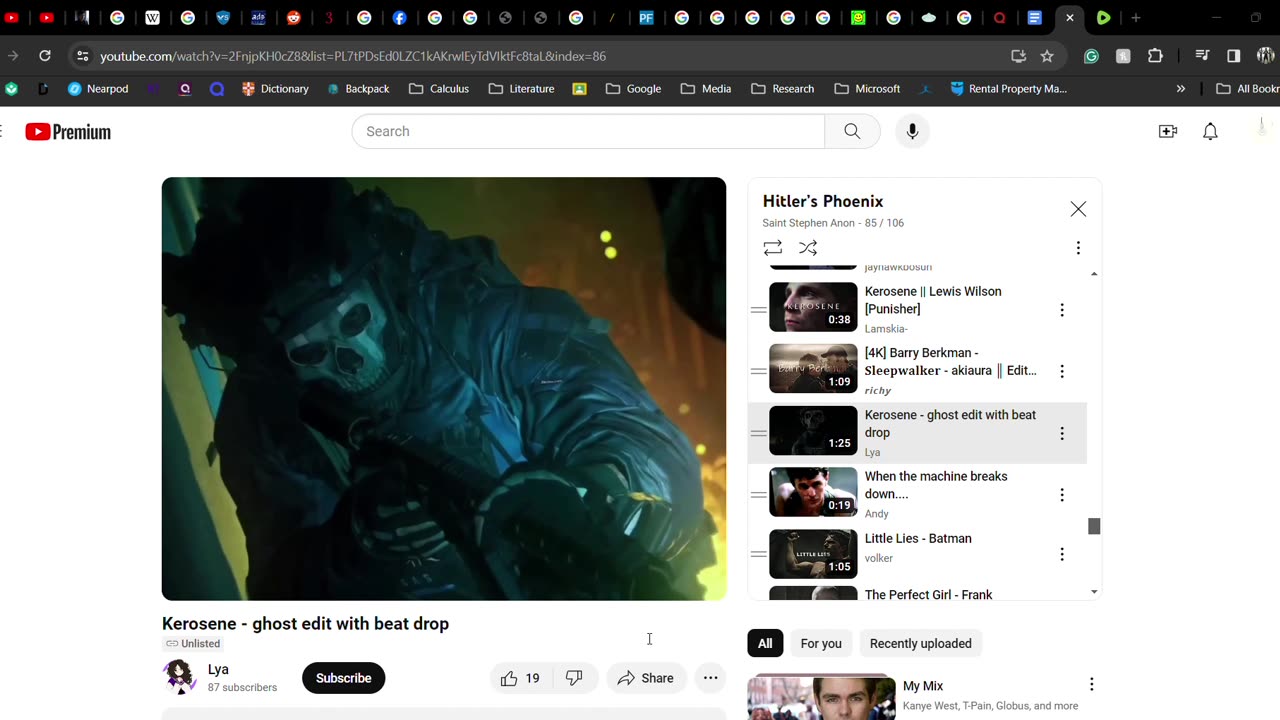Open menu for Kerosene || Lewis Wilson [Punisher]
The width and height of the screenshot is (1280, 720).
click(x=1062, y=310)
